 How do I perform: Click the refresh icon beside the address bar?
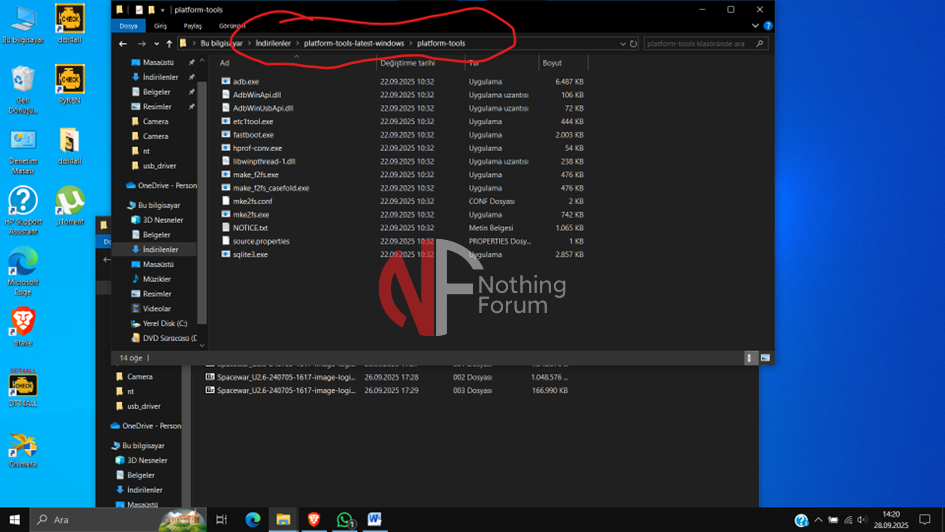633,44
